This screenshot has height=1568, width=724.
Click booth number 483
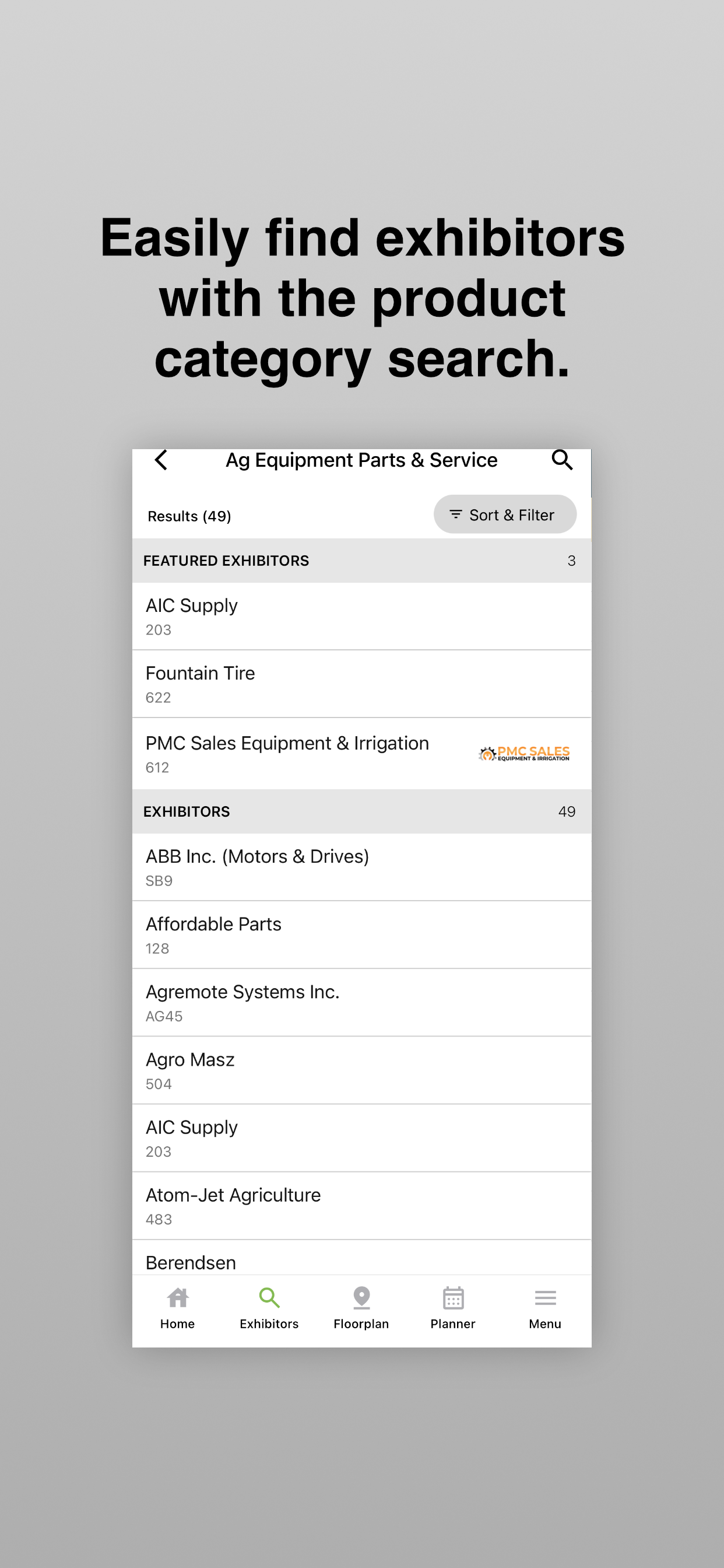pyautogui.click(x=159, y=1219)
